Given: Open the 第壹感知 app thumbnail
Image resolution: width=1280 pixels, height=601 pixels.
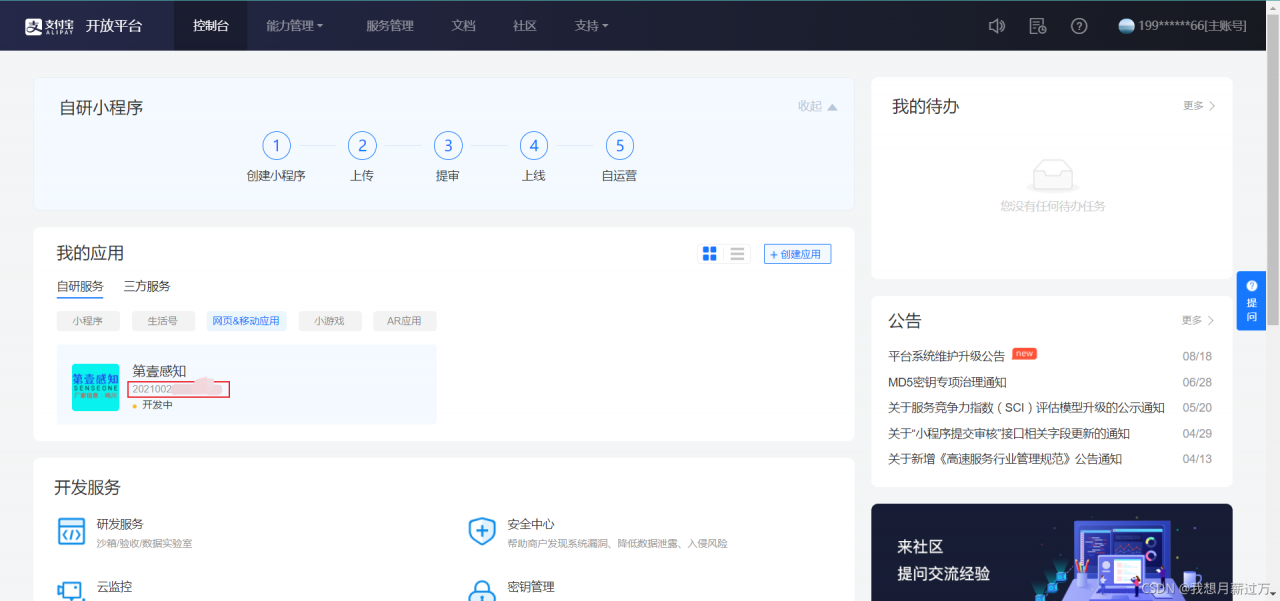Looking at the screenshot, I should tap(96, 387).
